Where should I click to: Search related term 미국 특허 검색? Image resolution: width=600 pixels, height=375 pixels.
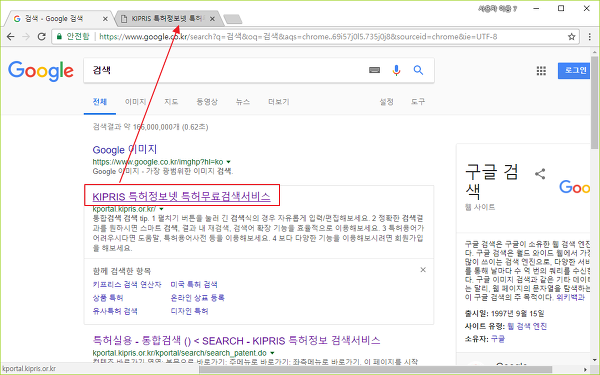(194, 284)
